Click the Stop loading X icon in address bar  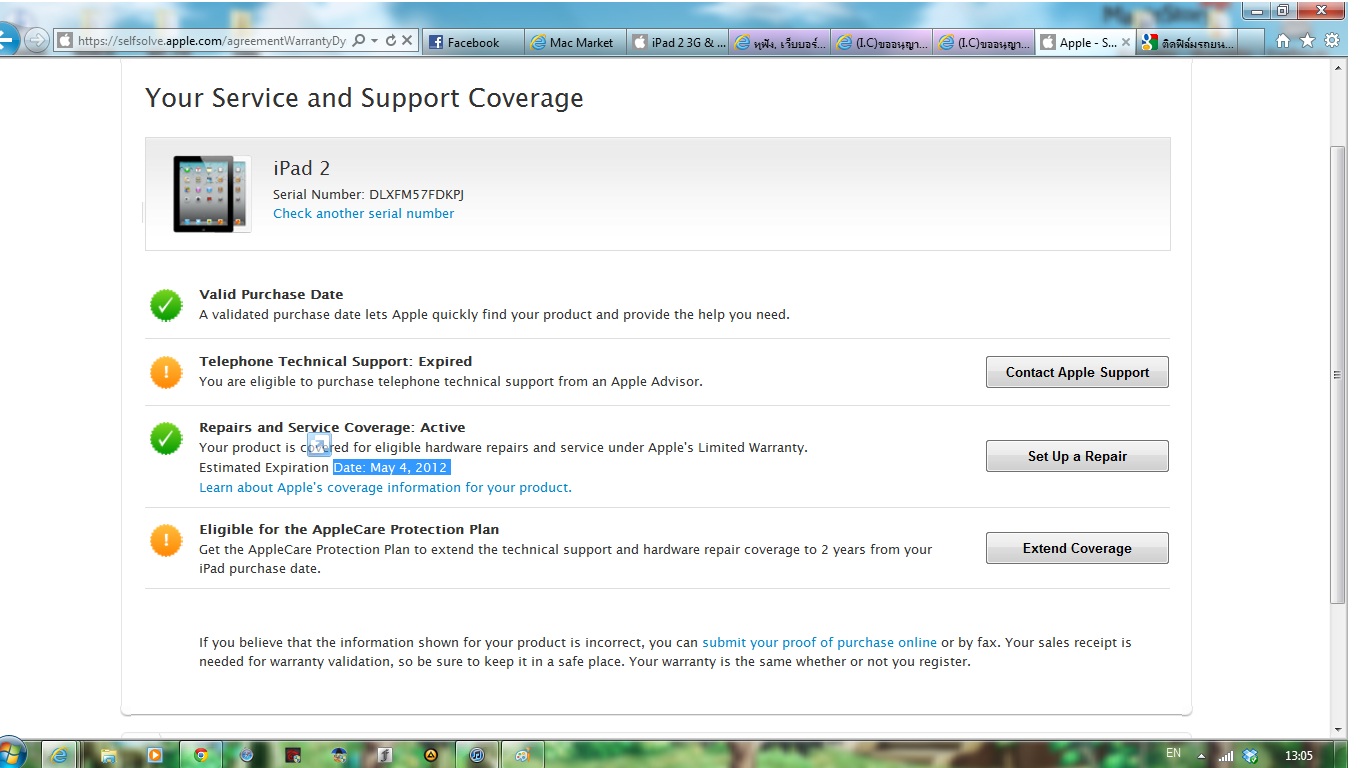[x=407, y=41]
